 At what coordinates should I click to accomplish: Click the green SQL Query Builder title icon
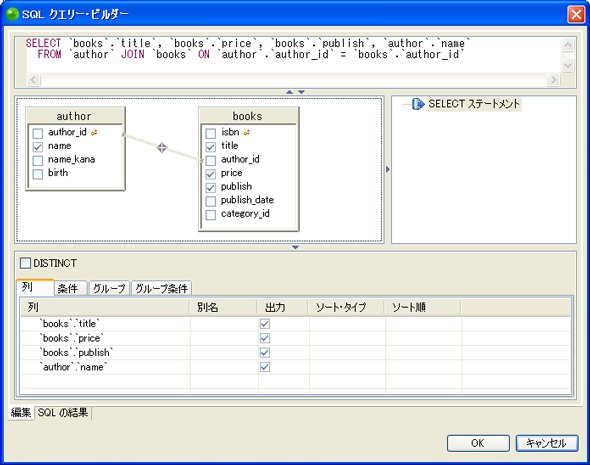(12, 14)
